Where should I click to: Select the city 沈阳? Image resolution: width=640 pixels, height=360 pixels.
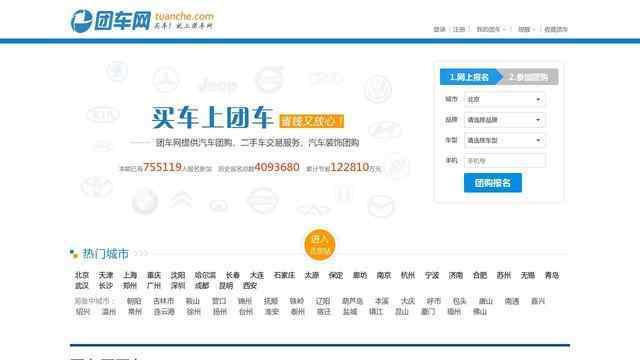click(x=178, y=276)
